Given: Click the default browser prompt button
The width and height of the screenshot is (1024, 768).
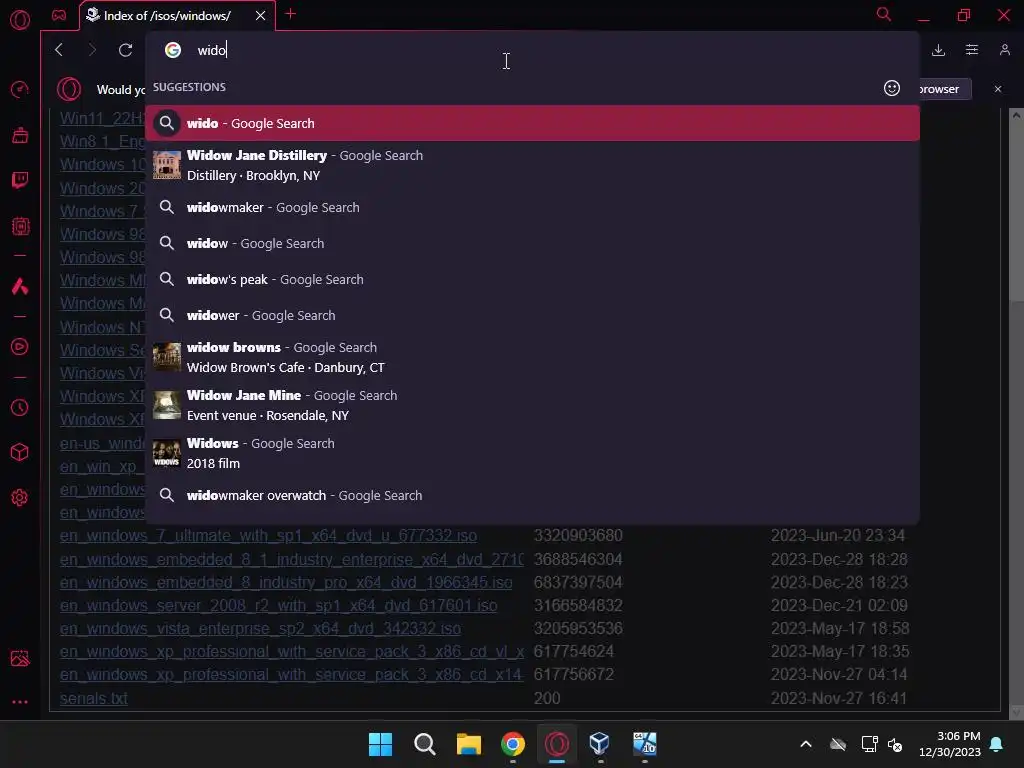Looking at the screenshot, I should point(944,89).
